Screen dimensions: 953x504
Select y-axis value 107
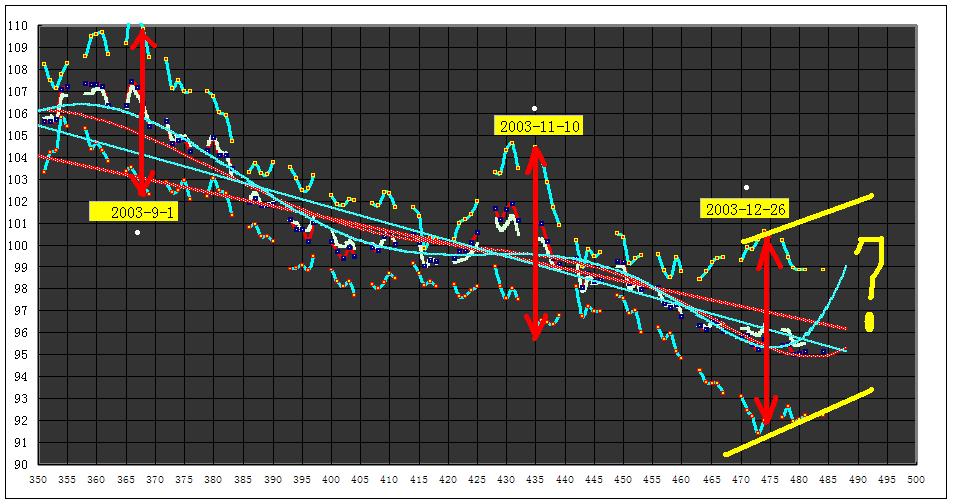18,92
